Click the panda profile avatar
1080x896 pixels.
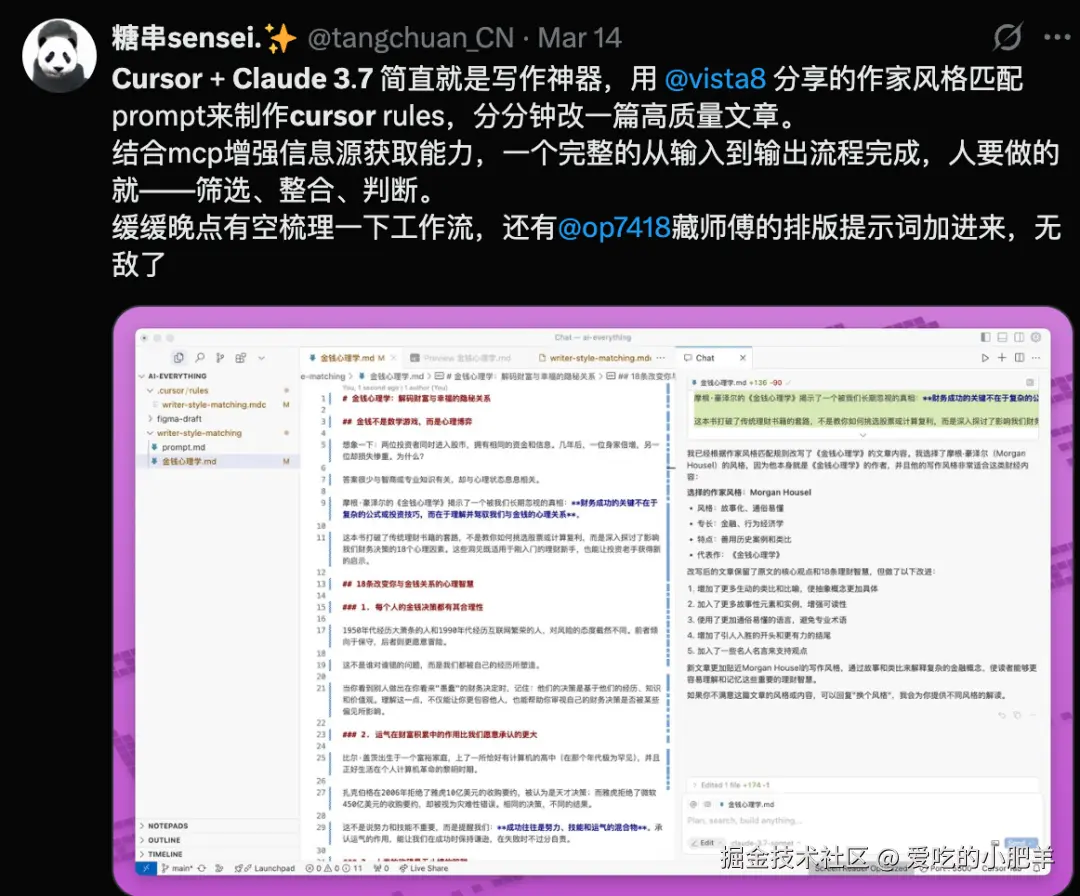click(x=59, y=56)
